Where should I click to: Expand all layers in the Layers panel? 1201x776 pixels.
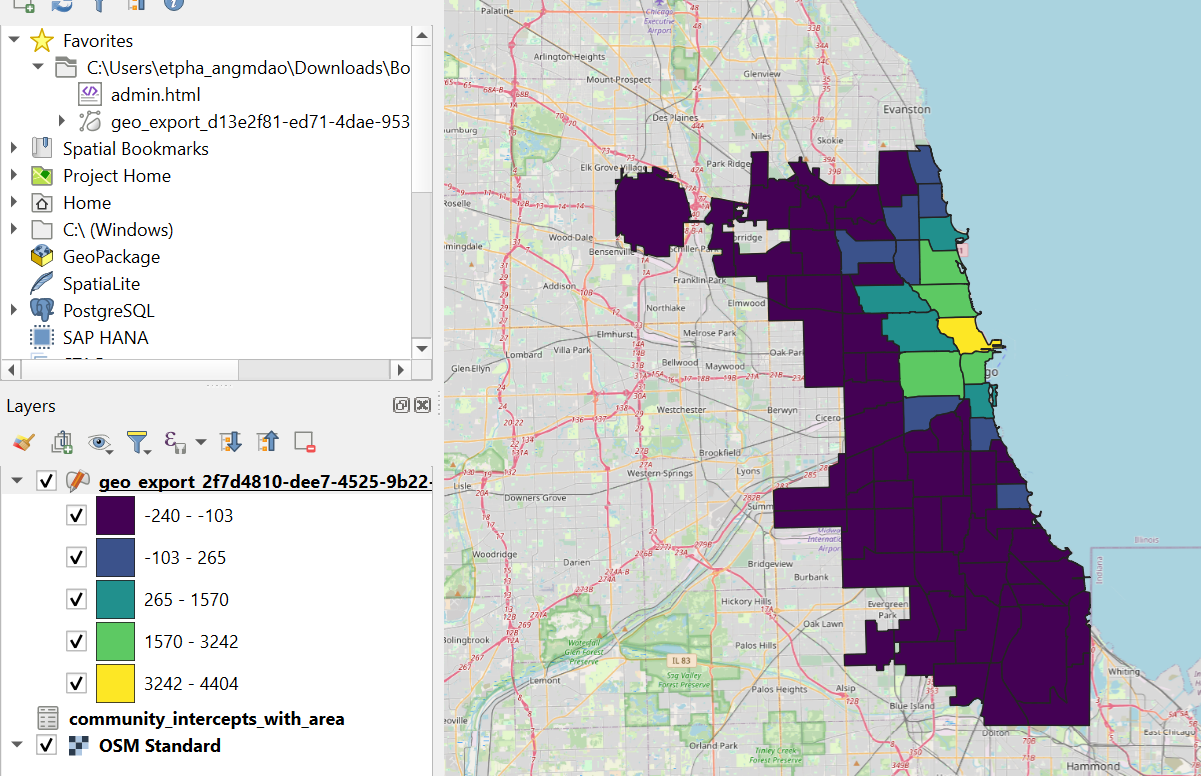pos(231,442)
